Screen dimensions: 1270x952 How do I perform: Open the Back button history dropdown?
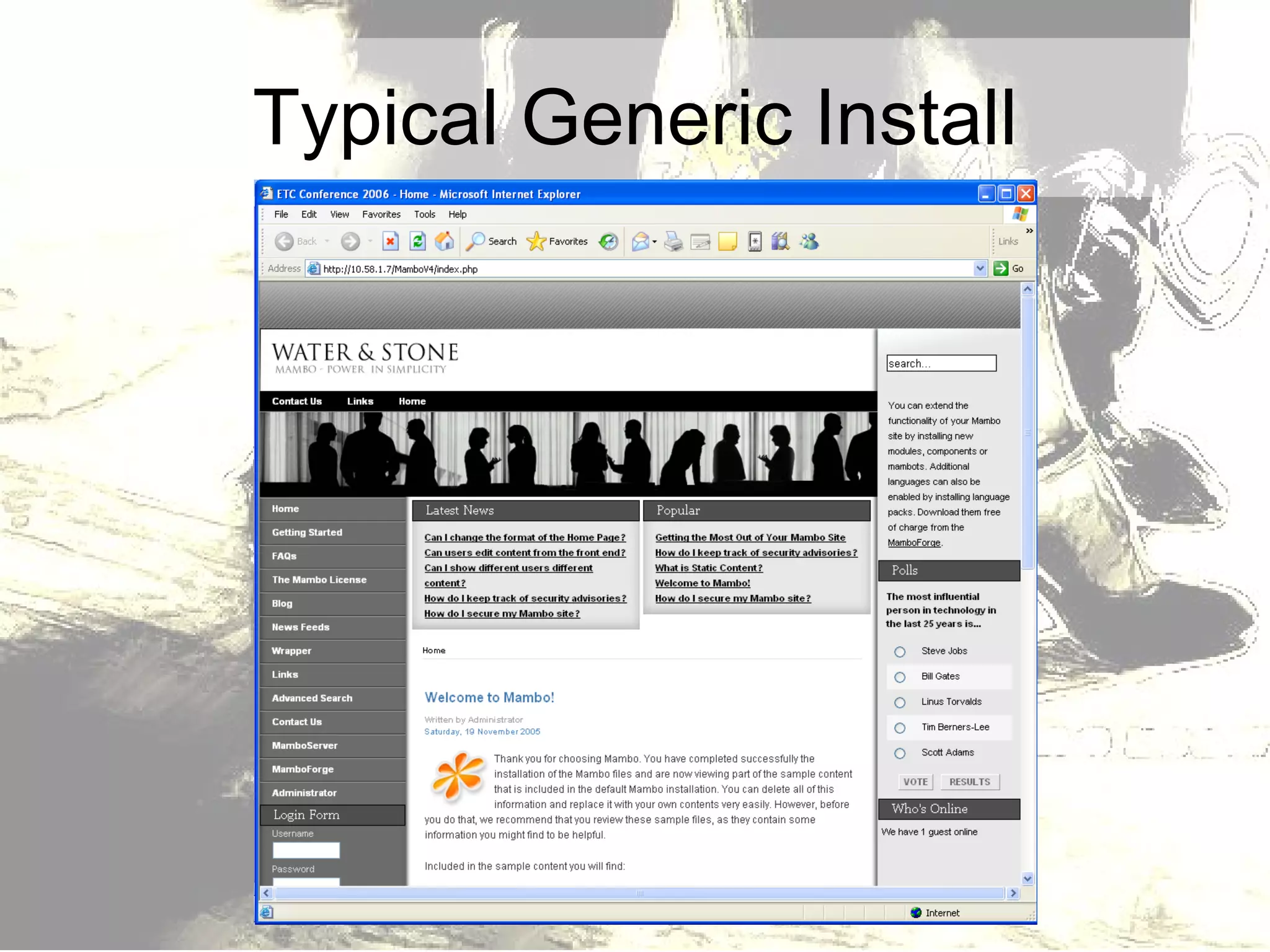pyautogui.click(x=327, y=242)
